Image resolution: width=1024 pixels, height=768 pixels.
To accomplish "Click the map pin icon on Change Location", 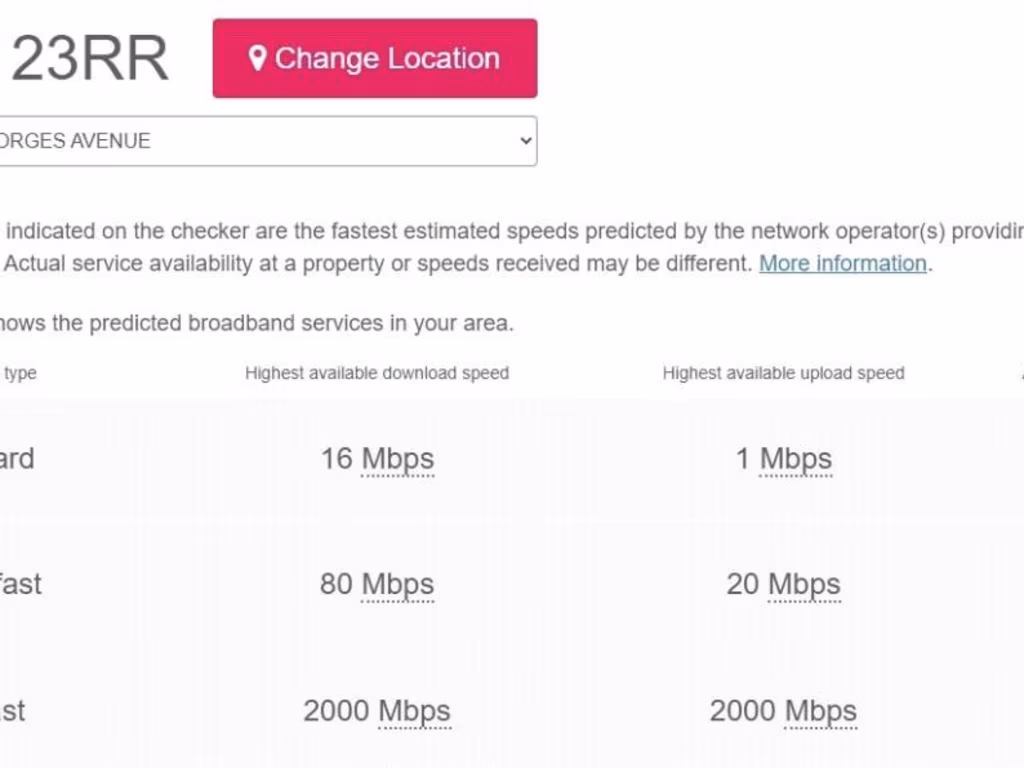I will click(257, 59).
